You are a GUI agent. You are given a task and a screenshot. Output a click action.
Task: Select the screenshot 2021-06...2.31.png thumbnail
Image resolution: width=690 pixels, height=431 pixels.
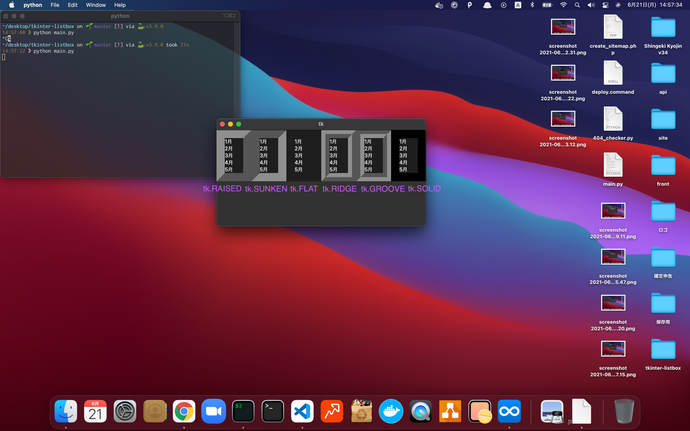point(563,27)
